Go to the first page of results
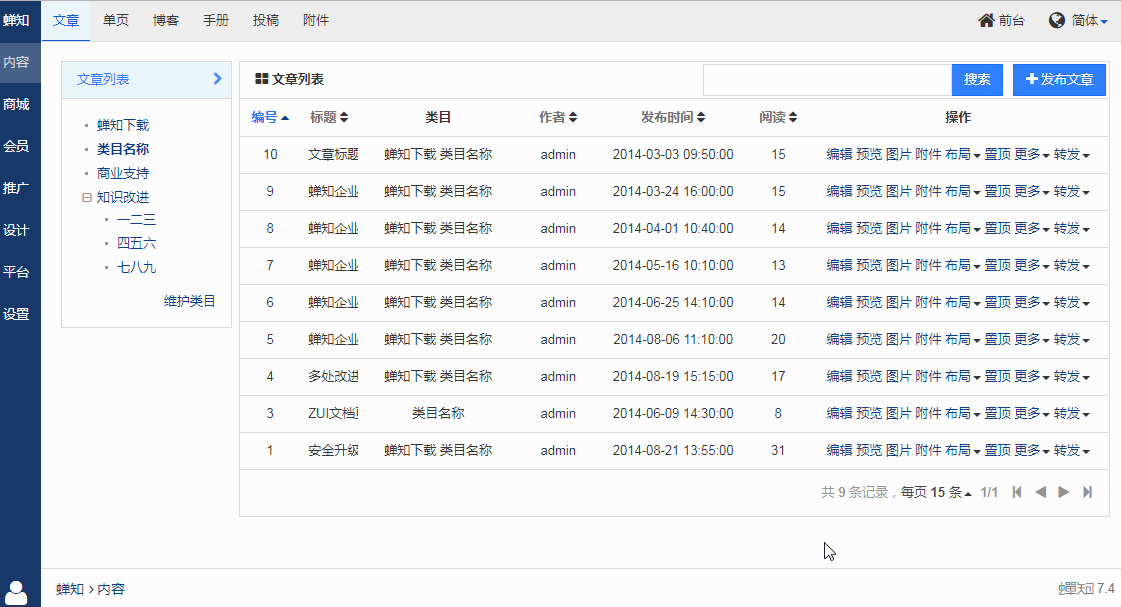 [1017, 492]
